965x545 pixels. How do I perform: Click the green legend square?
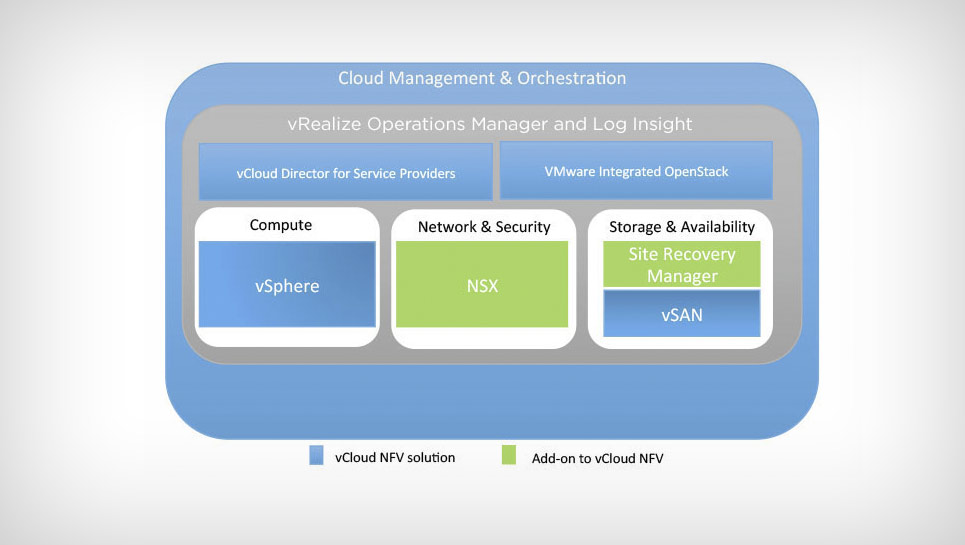[x=509, y=457]
